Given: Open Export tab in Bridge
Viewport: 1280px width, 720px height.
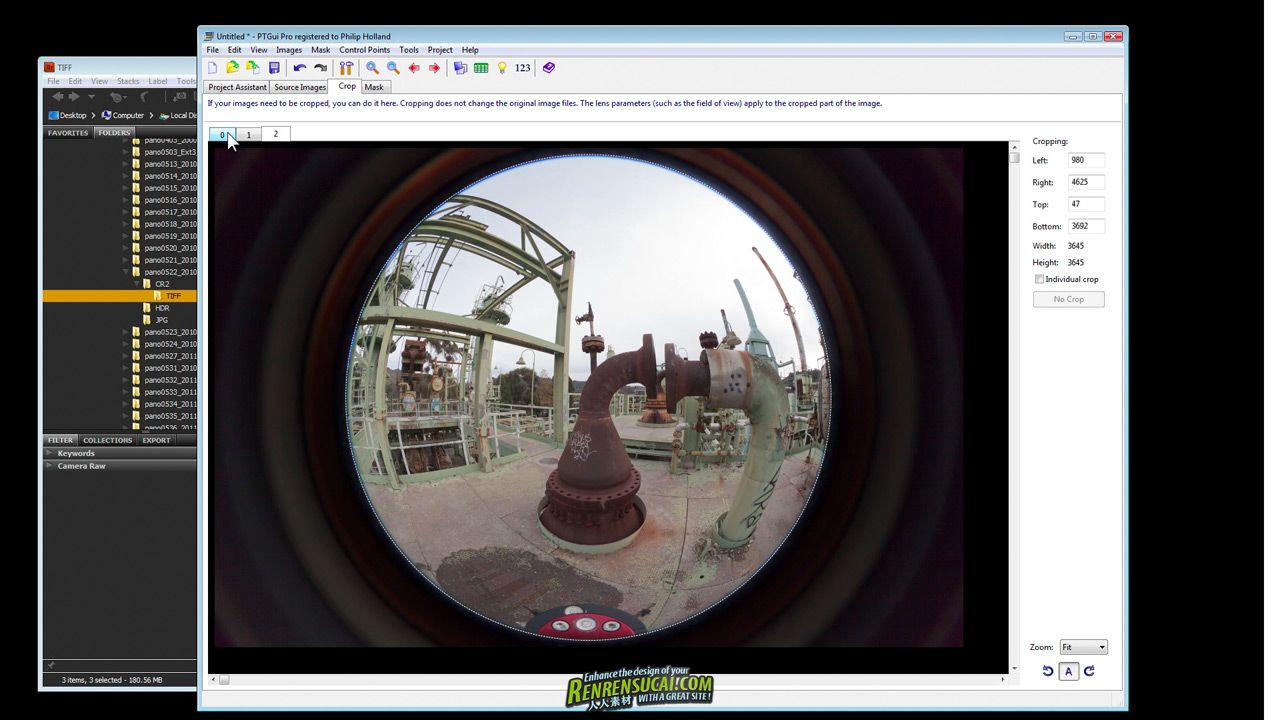Looking at the screenshot, I should pyautogui.click(x=156, y=440).
